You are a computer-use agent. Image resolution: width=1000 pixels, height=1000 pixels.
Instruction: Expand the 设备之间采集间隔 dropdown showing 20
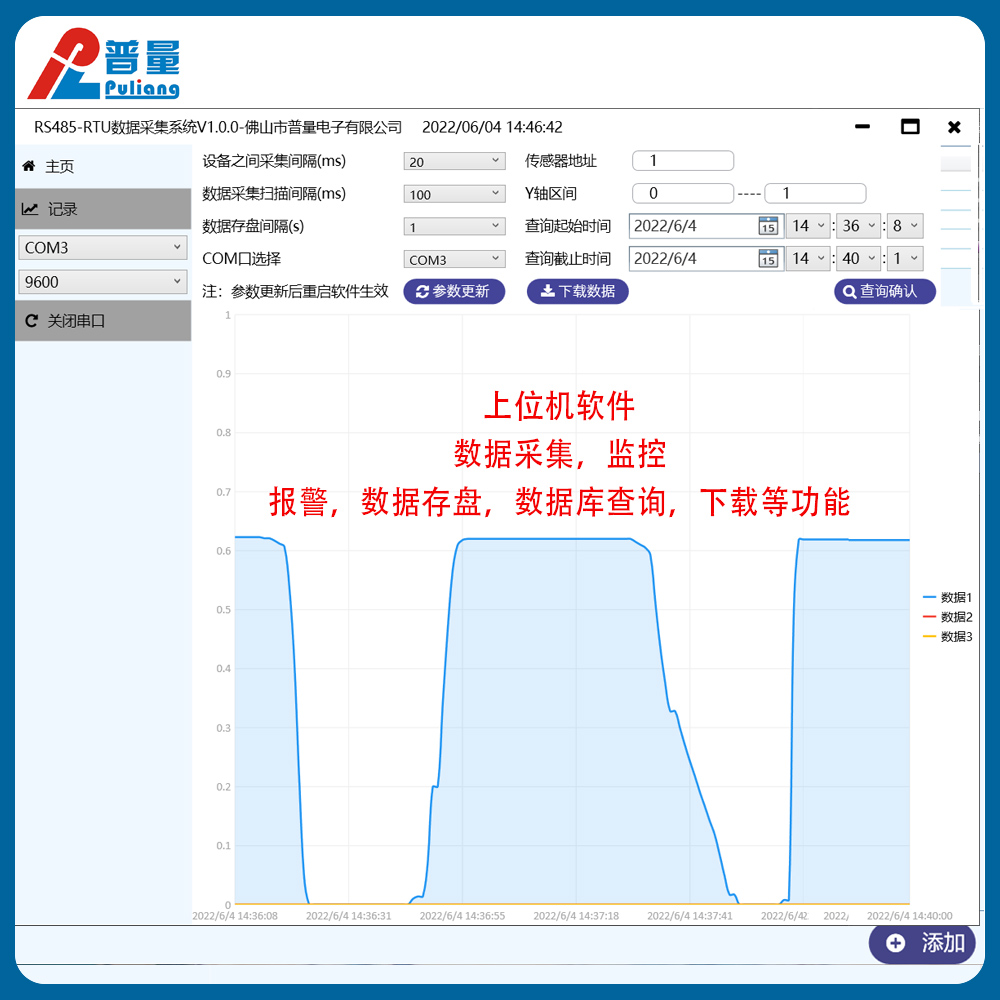(454, 161)
